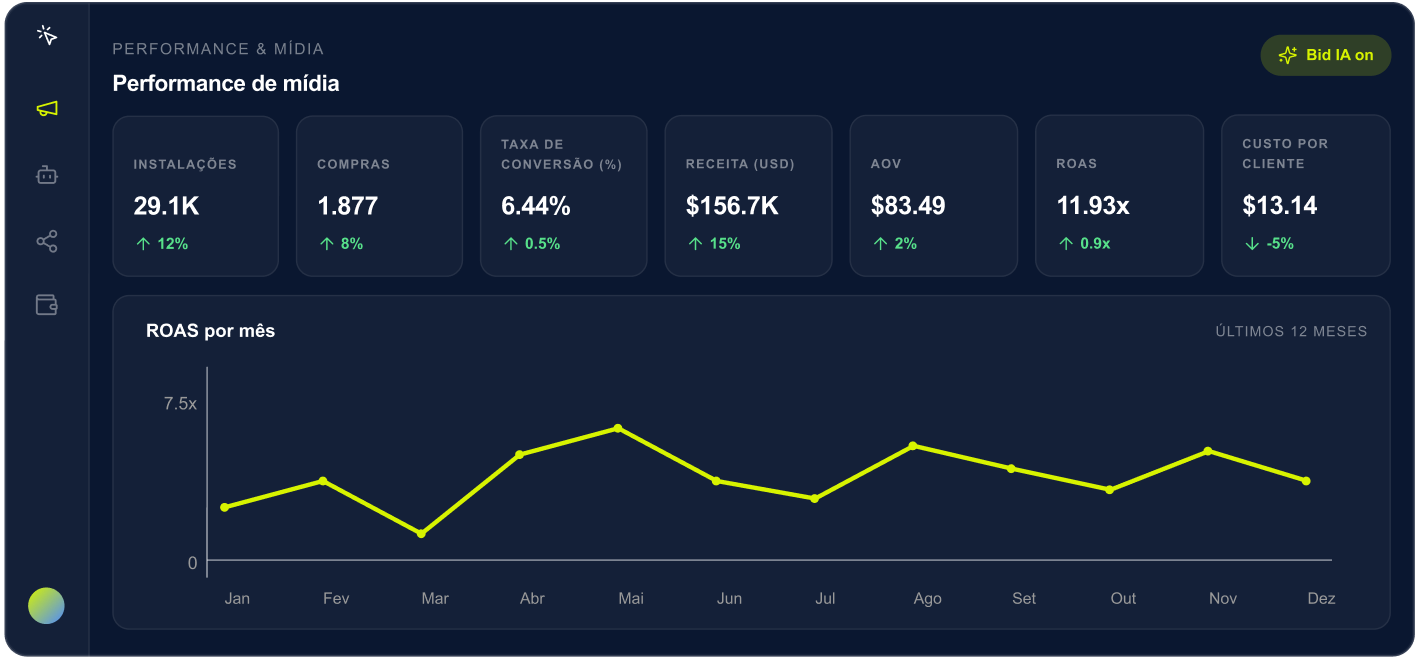Select the Taxa de Conversão card
This screenshot has width=1415, height=659.
(x=564, y=196)
